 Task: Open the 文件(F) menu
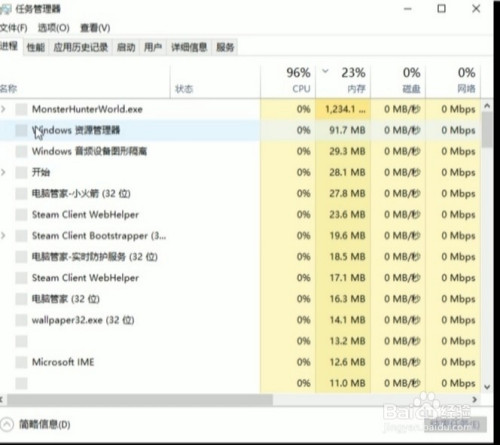point(13,28)
